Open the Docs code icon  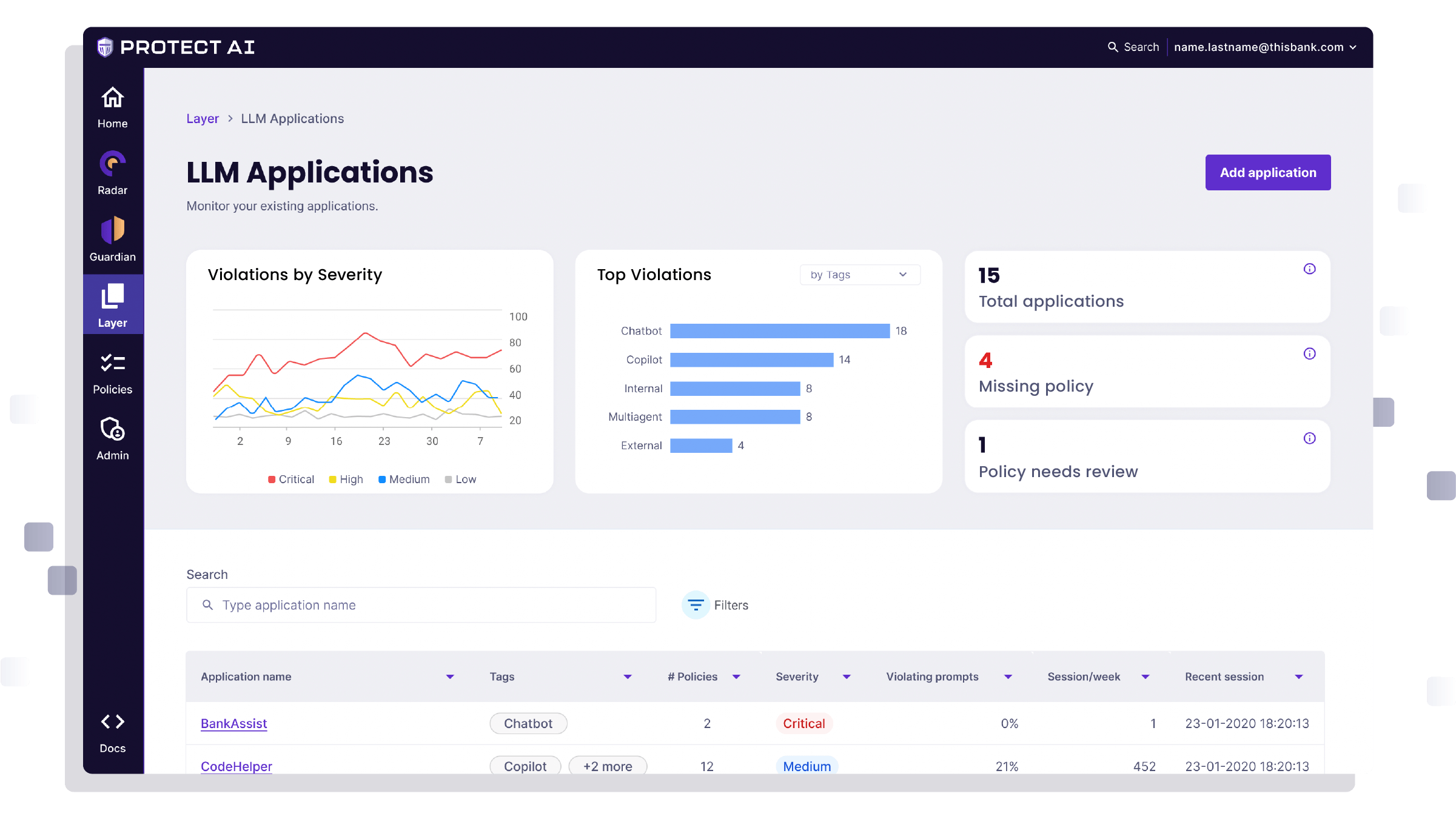tap(112, 722)
